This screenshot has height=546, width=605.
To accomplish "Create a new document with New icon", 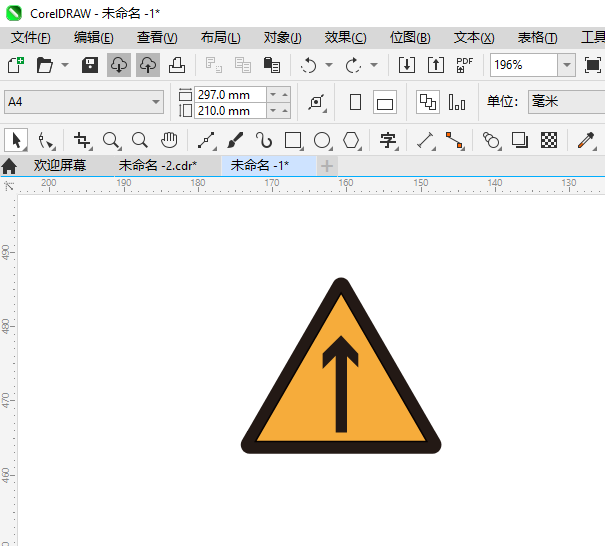I will (16, 65).
